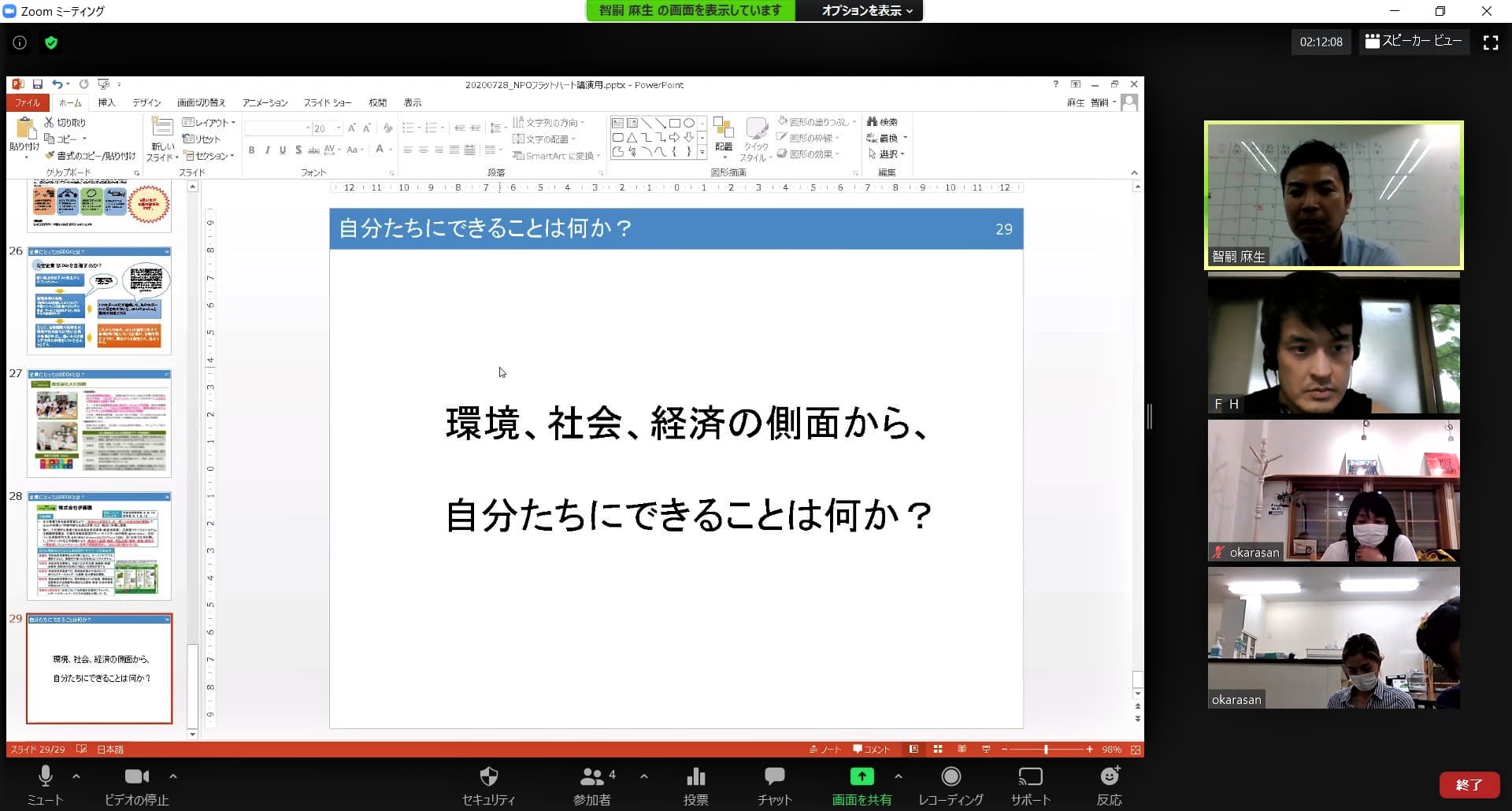The image size is (1512, 811).
Task: Open the スライドショー ribbon tab
Action: click(328, 102)
